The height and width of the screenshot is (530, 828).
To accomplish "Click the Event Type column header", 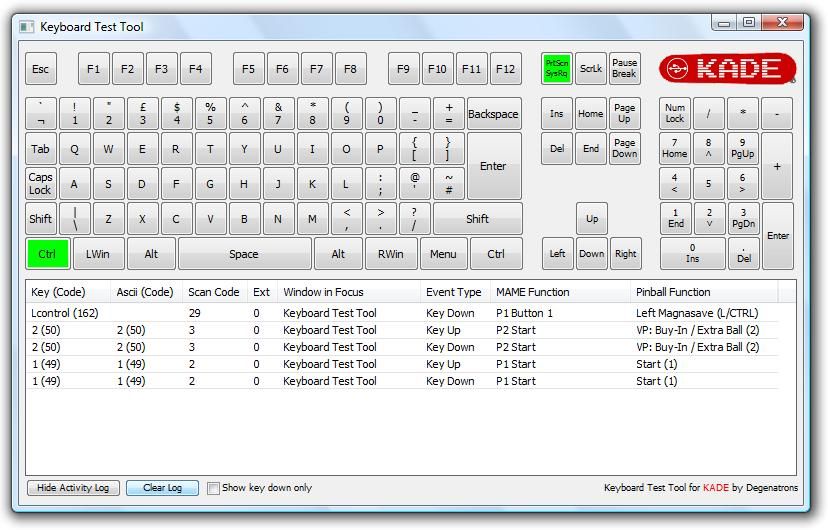I will (454, 292).
